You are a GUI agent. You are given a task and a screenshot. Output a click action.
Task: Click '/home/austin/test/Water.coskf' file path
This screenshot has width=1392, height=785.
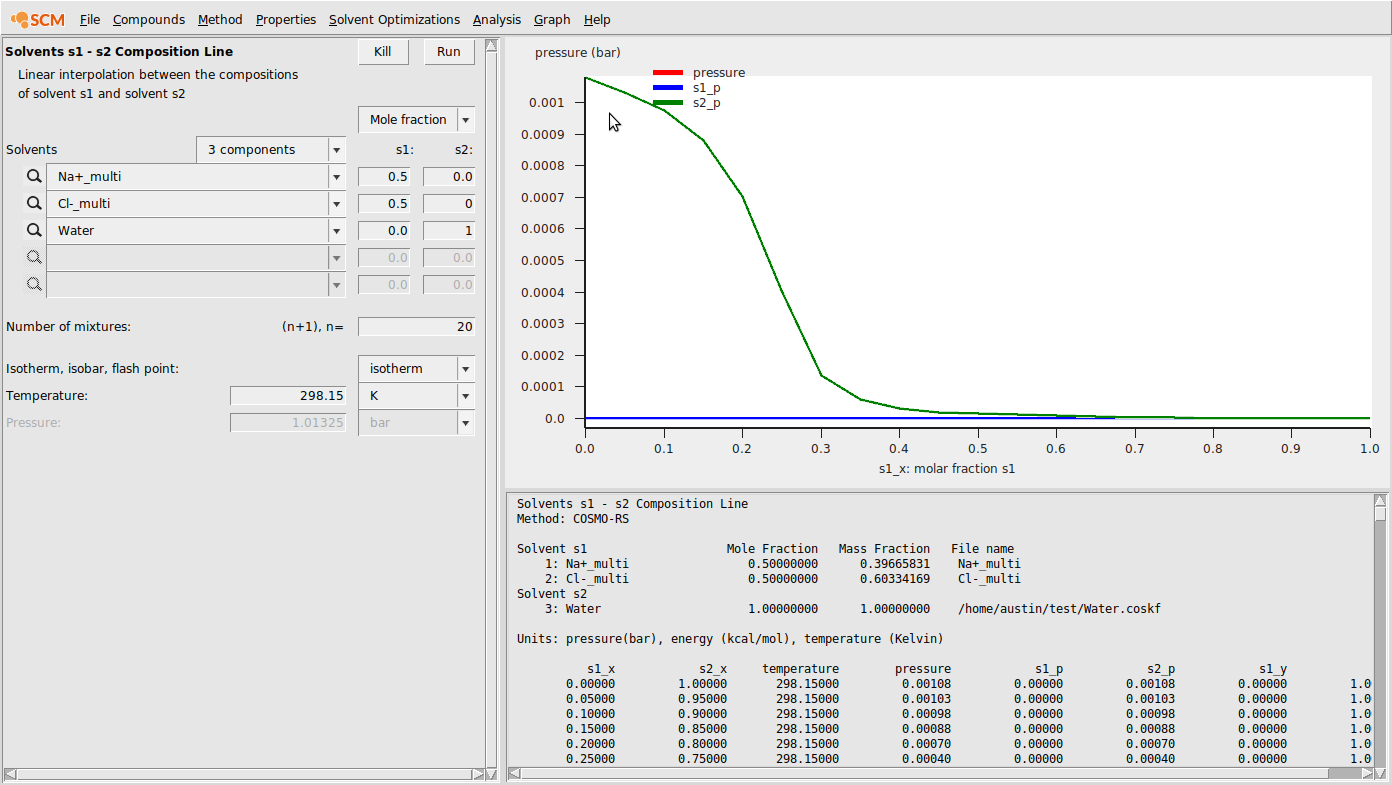point(1059,609)
